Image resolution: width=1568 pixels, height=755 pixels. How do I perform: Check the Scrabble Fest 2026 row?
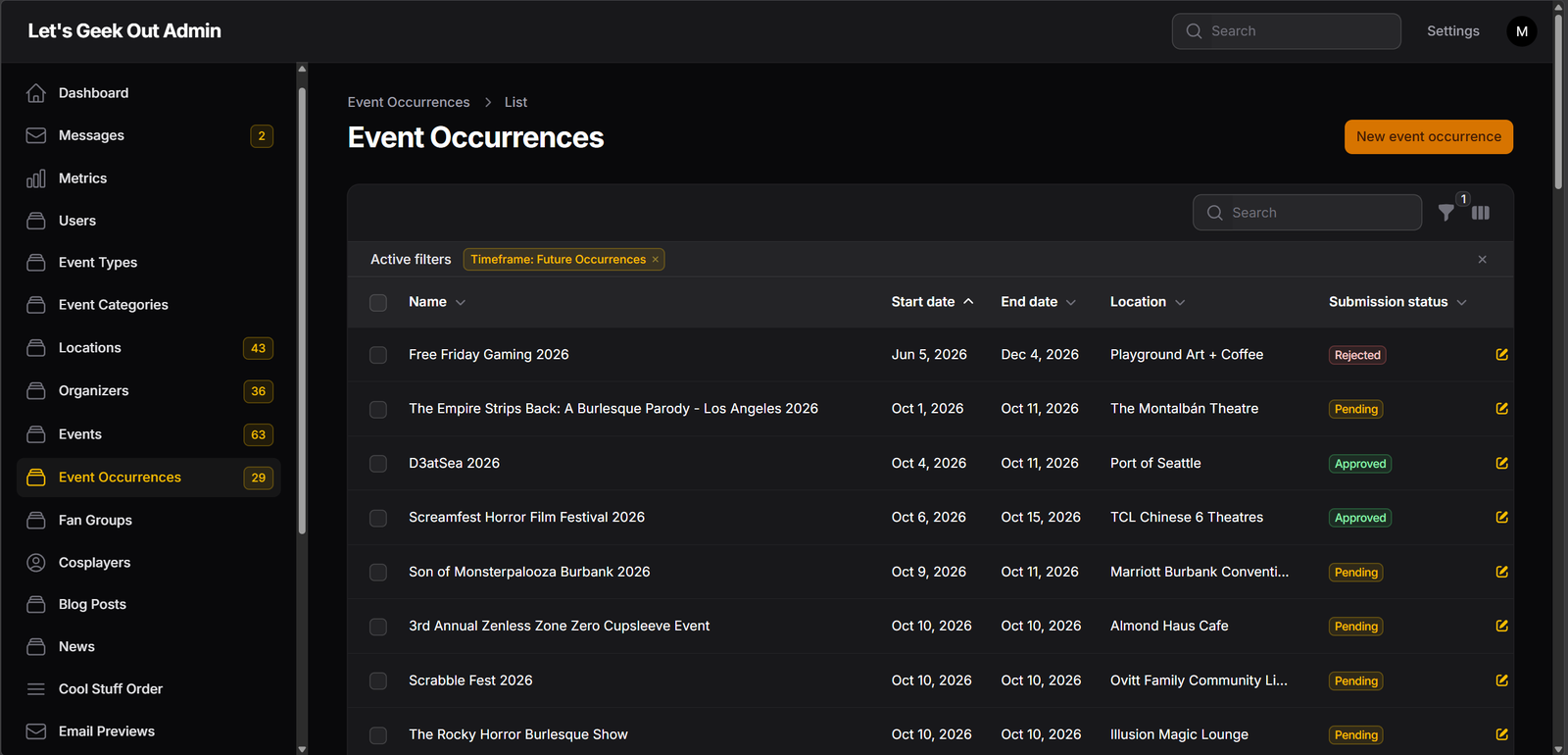pos(378,680)
